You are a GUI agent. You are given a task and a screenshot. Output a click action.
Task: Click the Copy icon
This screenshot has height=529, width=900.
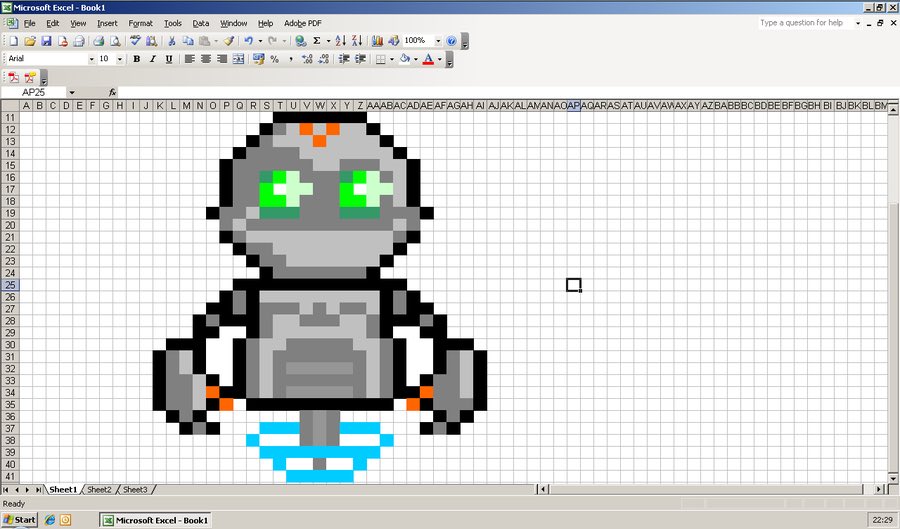(x=188, y=41)
